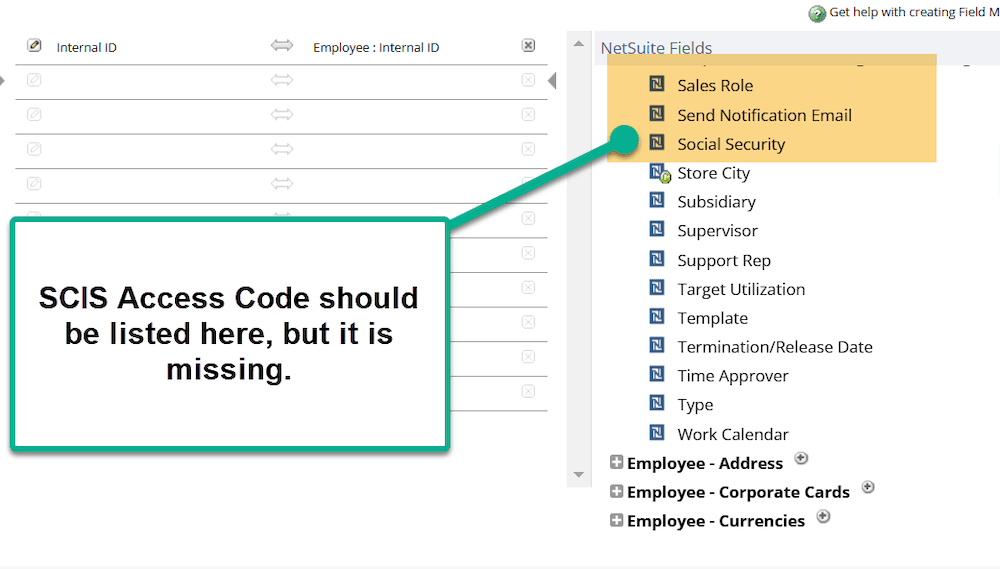Screen dimensions: 1000x569
Task: Click the edit pencil icon beside Internal ID
Action: (34, 45)
